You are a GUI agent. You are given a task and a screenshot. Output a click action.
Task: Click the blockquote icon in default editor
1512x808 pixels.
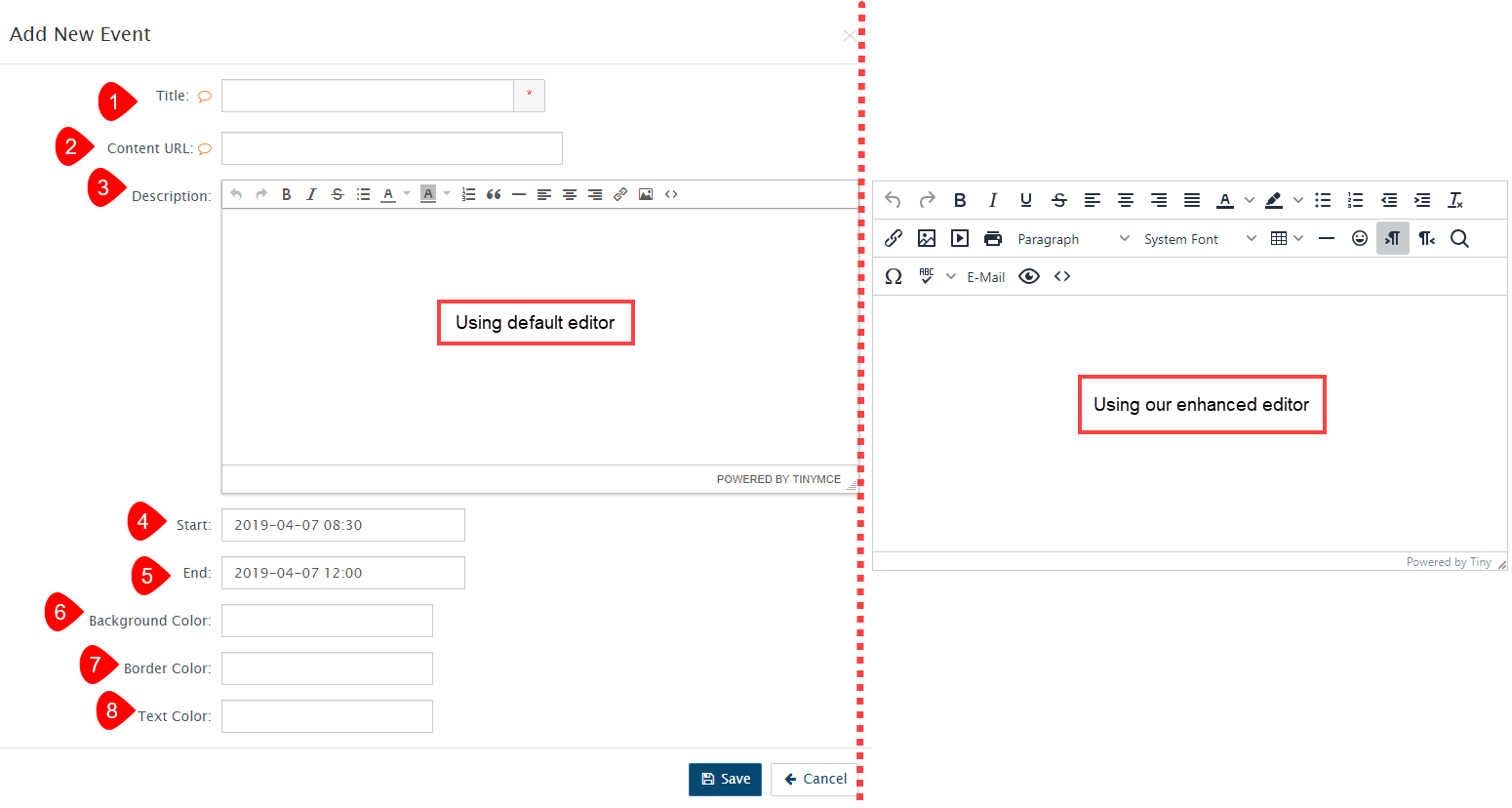coord(494,194)
